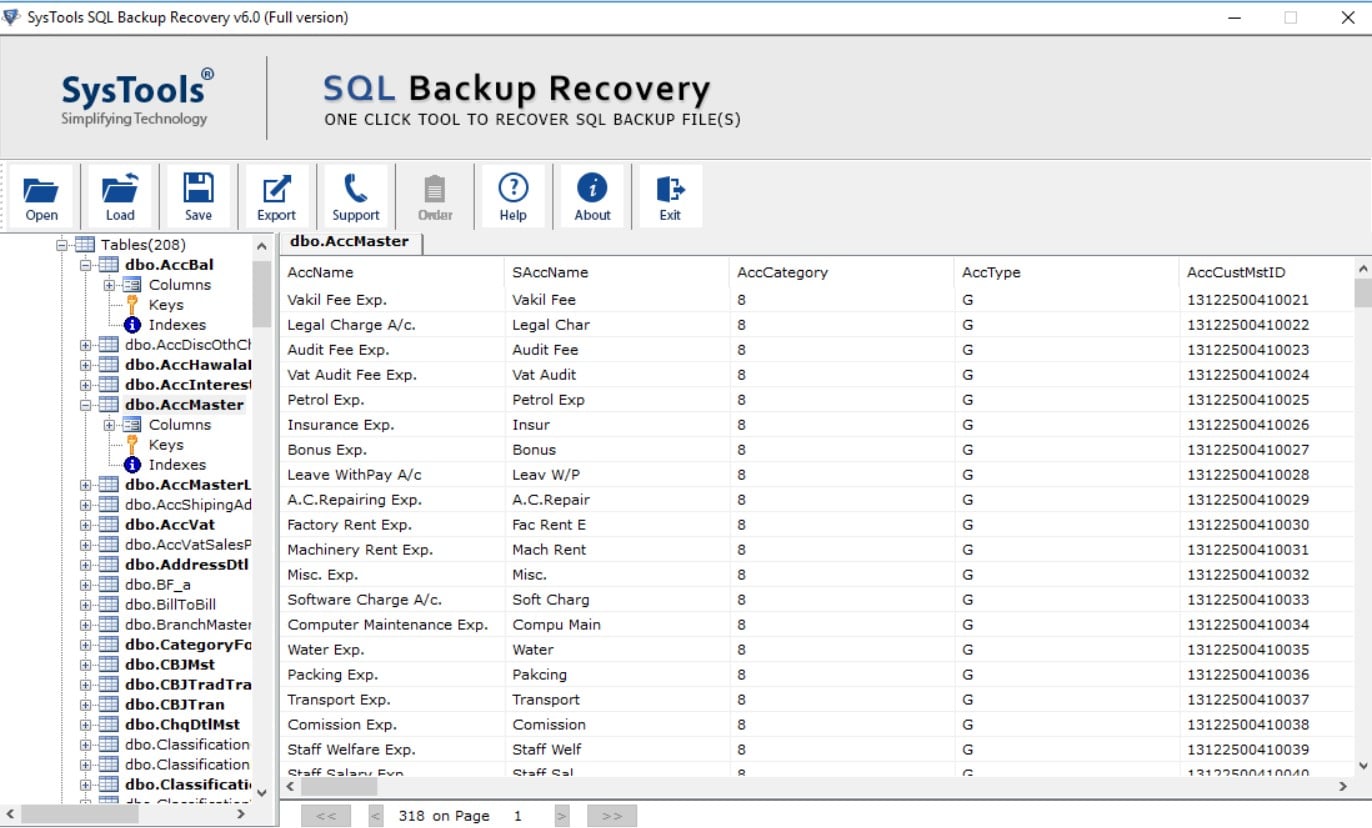
Task: Click tree panel scroll down arrow
Action: tap(262, 792)
